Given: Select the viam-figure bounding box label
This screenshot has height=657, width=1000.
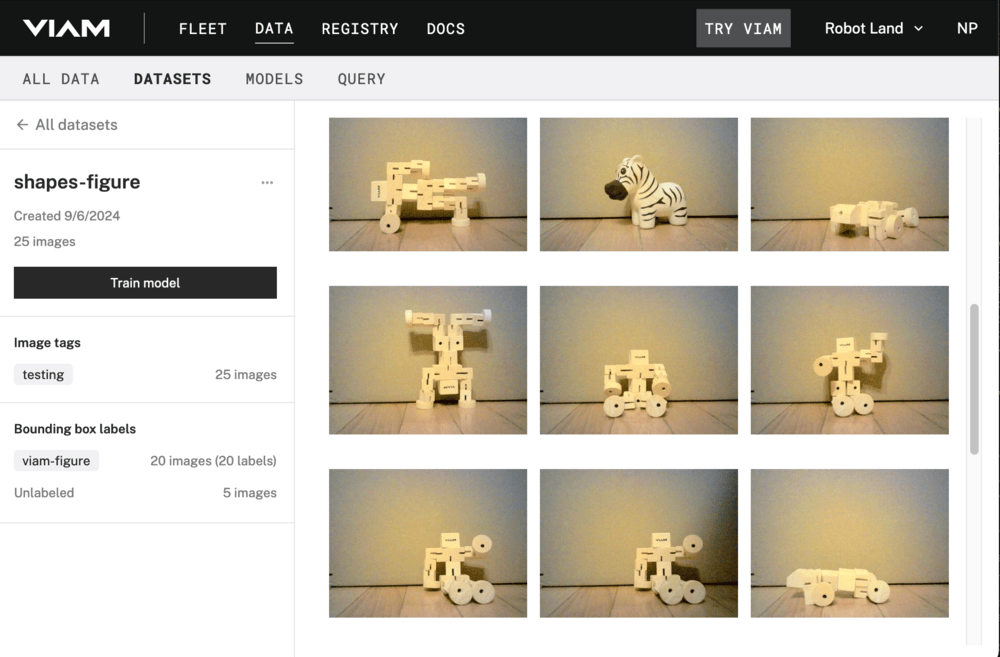Looking at the screenshot, I should coord(56,461).
